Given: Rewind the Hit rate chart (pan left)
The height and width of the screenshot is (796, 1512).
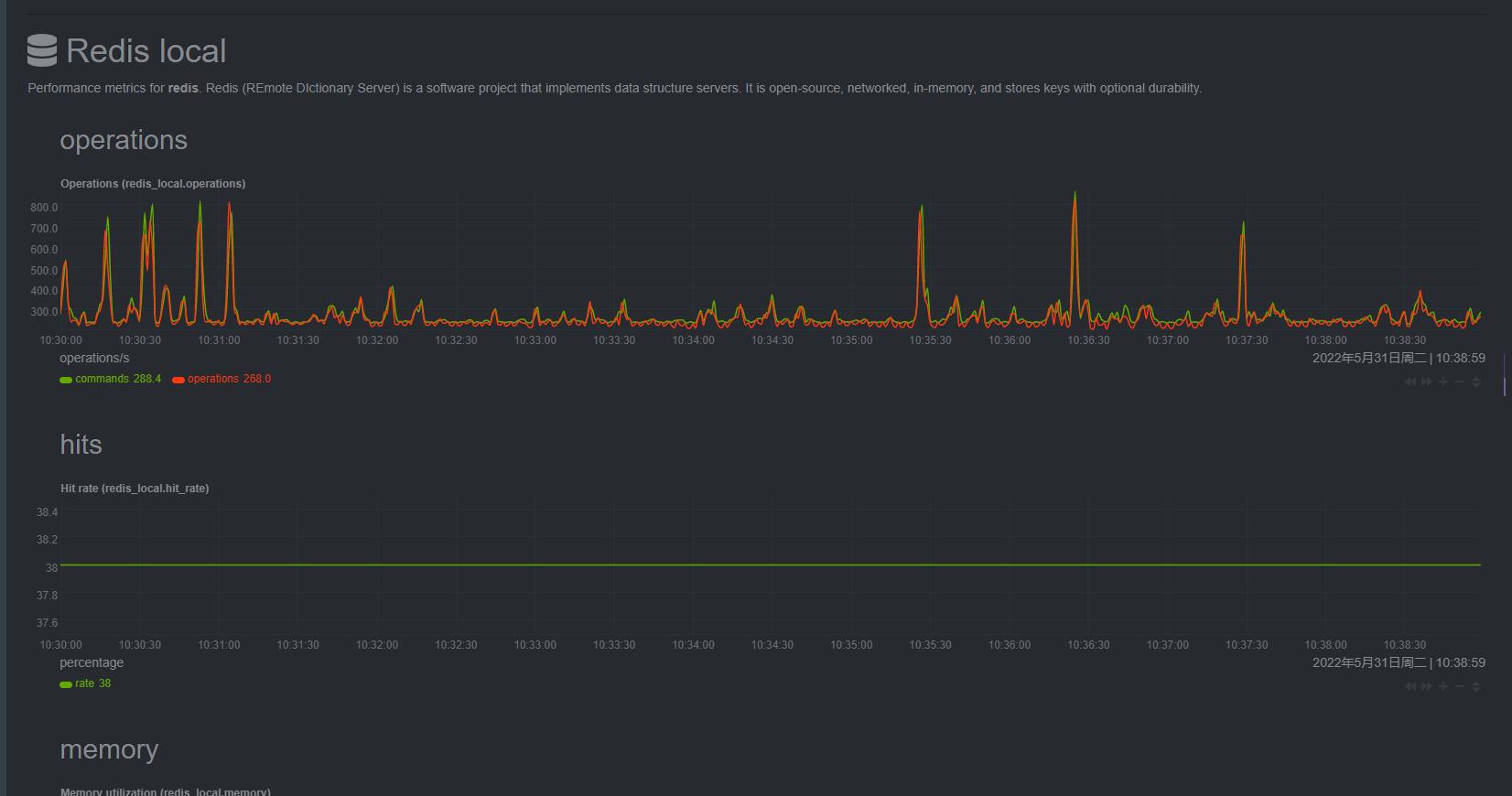Looking at the screenshot, I should (x=1410, y=686).
